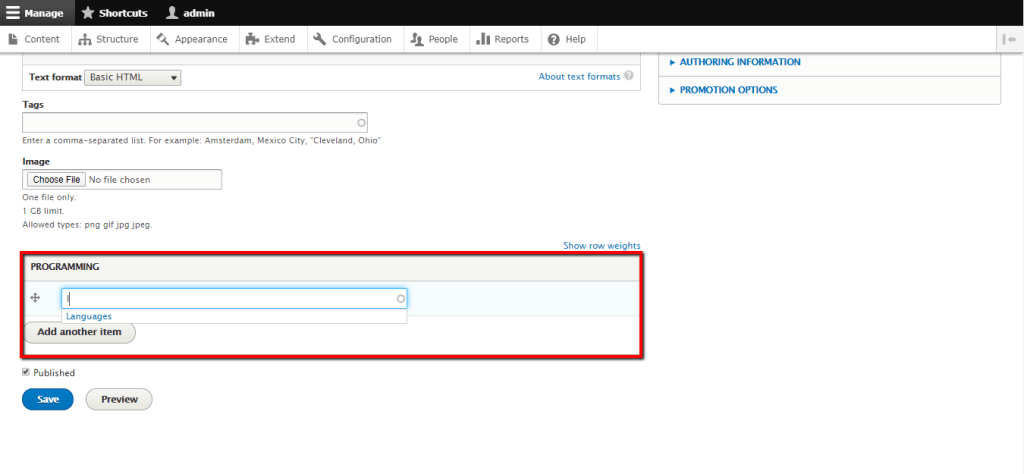Screen dimensions: 1024x474
Task: Expand Authoring Information section
Action: click(739, 62)
